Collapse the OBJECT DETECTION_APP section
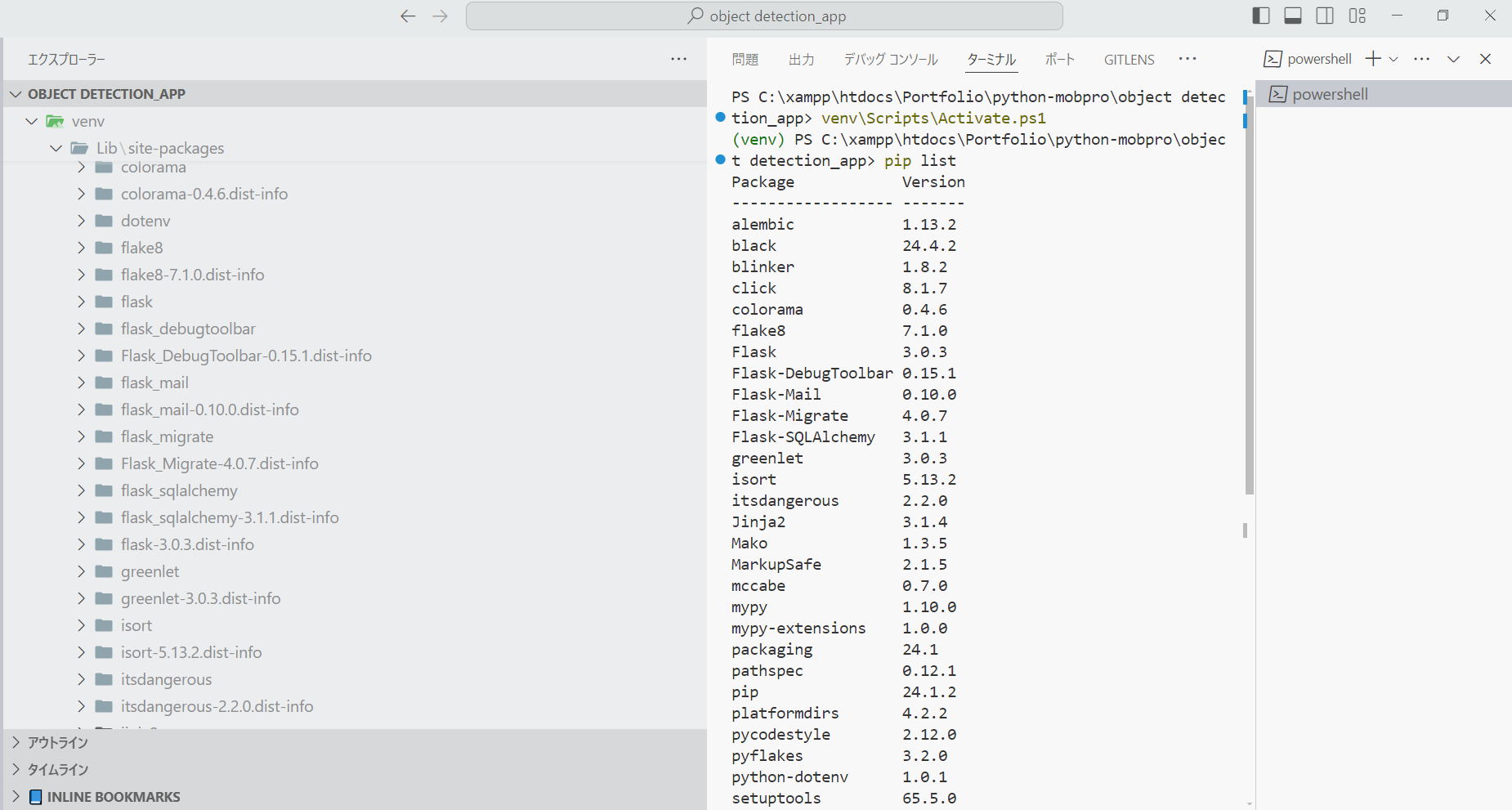Viewport: 1512px width, 810px height. coord(16,94)
